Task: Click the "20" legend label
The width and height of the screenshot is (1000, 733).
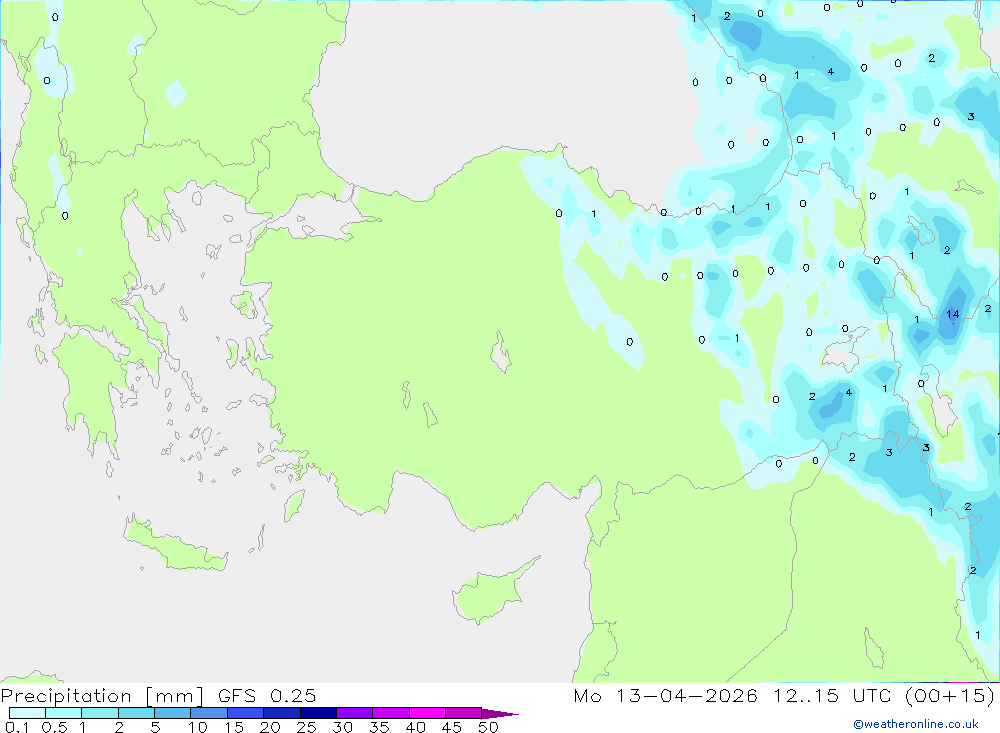Action: (x=270, y=727)
